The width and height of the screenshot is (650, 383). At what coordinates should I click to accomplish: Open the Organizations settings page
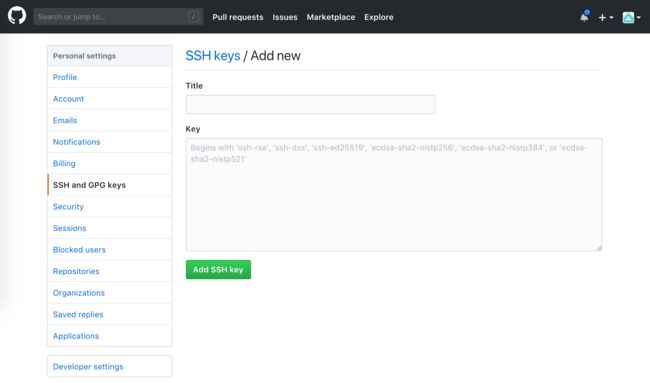[110, 293]
